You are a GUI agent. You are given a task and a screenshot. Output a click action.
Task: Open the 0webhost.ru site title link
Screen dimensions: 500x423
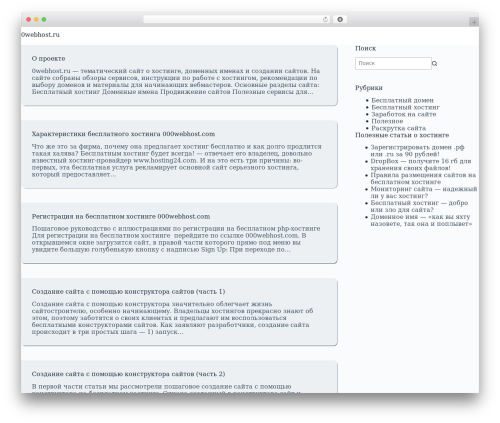click(40, 35)
